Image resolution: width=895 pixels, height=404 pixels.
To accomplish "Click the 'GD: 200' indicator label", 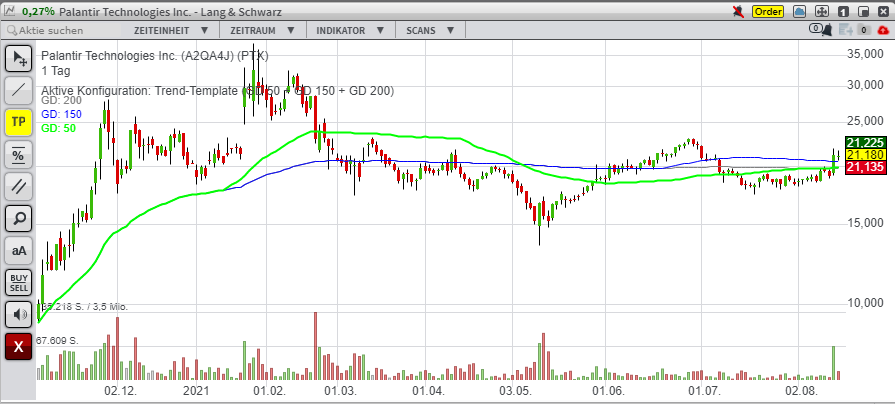I will pyautogui.click(x=61, y=100).
